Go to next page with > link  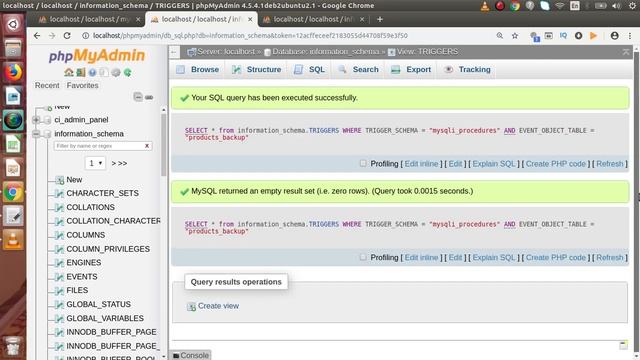pyautogui.click(x=113, y=163)
